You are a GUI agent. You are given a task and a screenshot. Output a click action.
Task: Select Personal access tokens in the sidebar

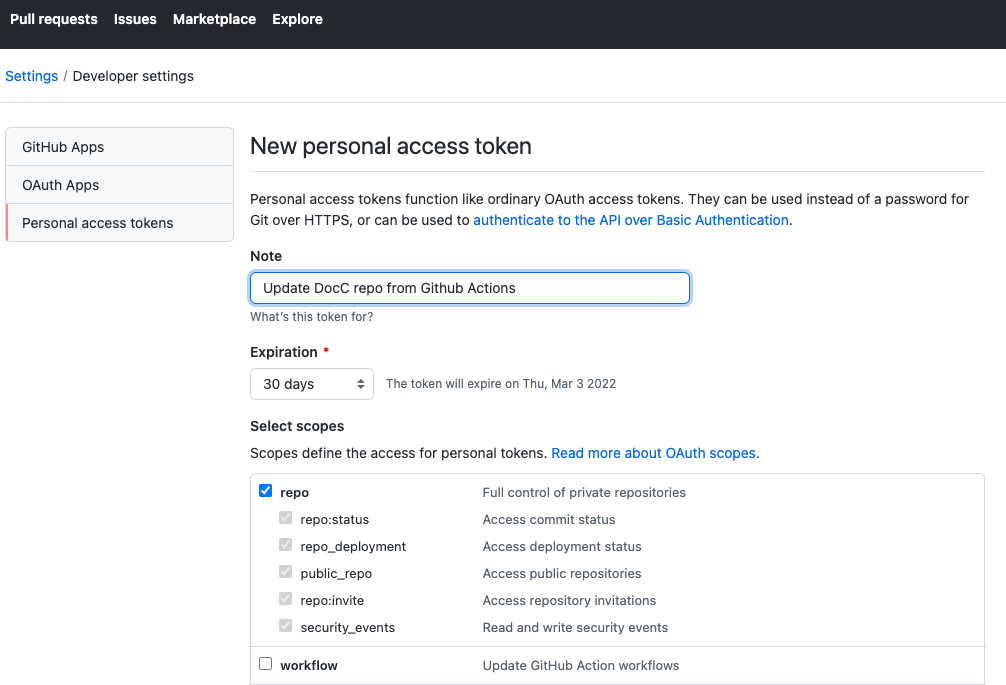[119, 223]
